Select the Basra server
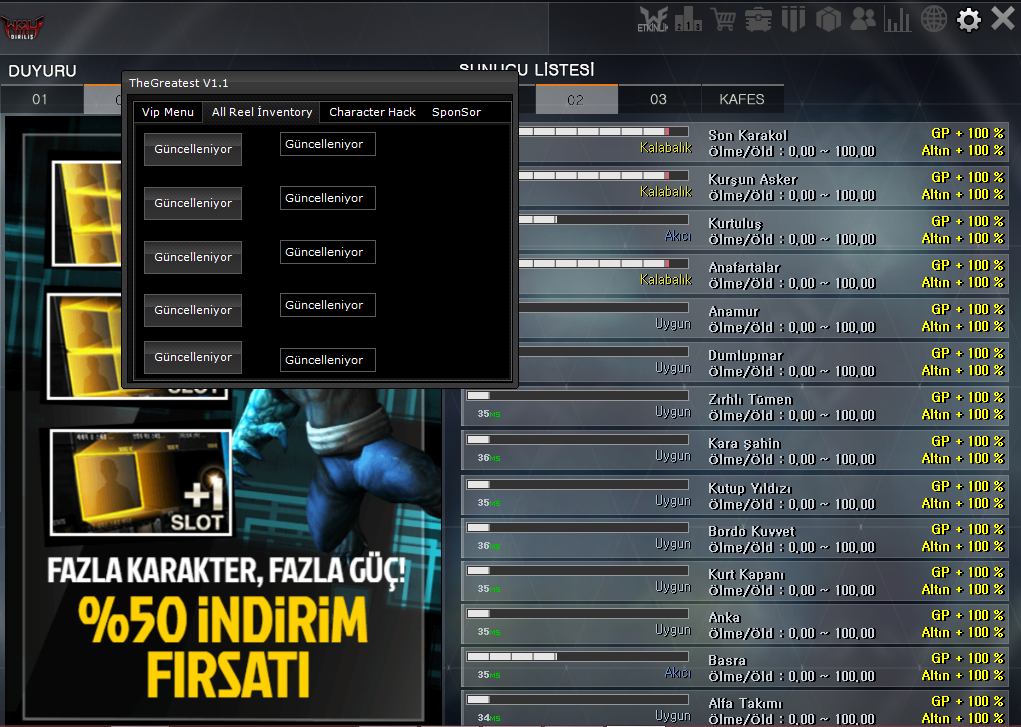1021x727 pixels. tap(734, 667)
